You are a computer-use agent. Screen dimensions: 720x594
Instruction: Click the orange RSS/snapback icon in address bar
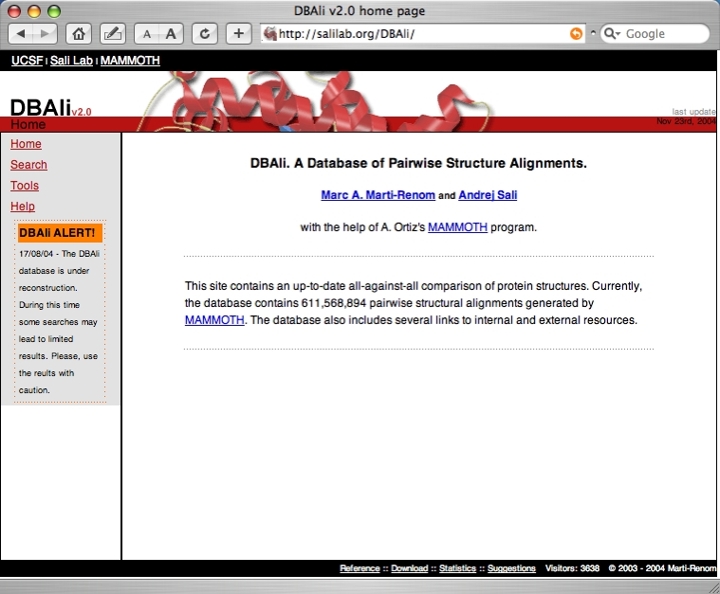tap(576, 34)
